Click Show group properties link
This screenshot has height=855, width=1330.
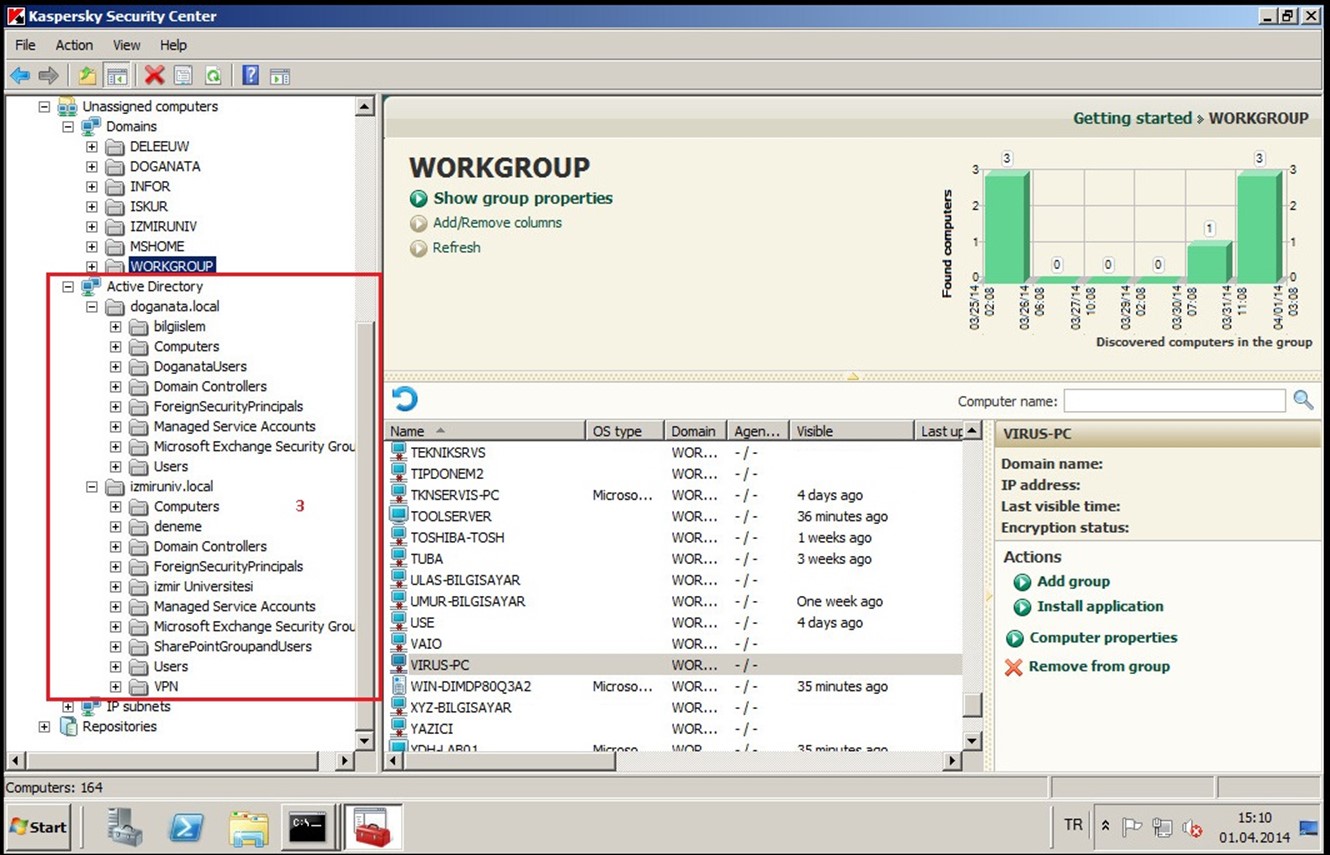coord(523,198)
